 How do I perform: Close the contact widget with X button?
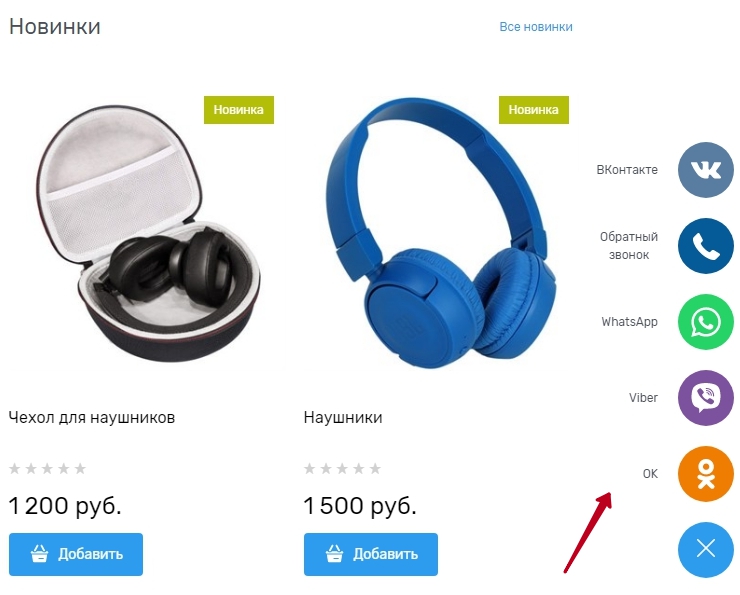(706, 549)
